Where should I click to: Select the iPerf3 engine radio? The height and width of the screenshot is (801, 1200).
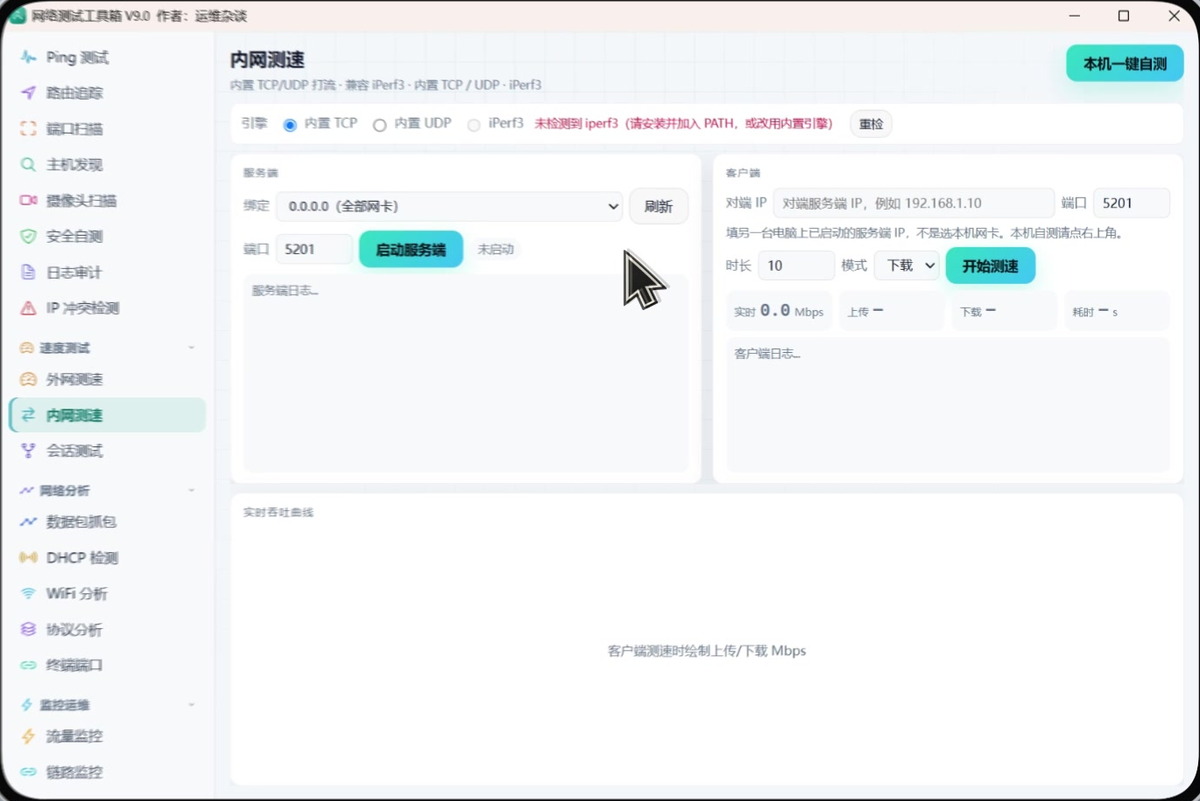point(474,125)
